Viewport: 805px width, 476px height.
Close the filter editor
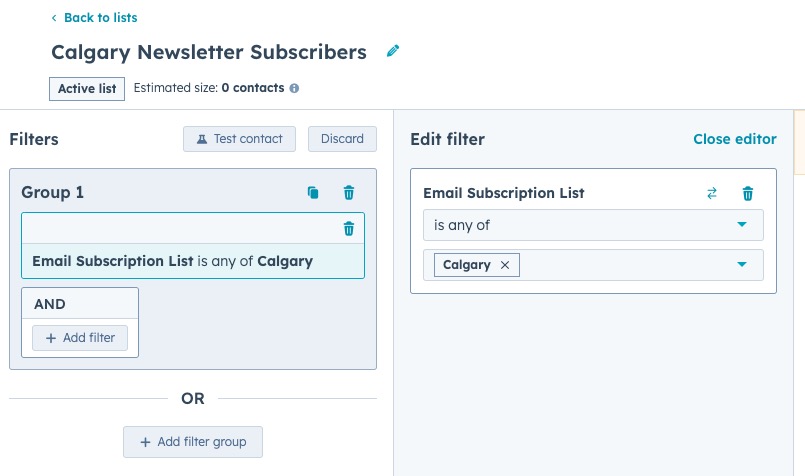coord(734,139)
